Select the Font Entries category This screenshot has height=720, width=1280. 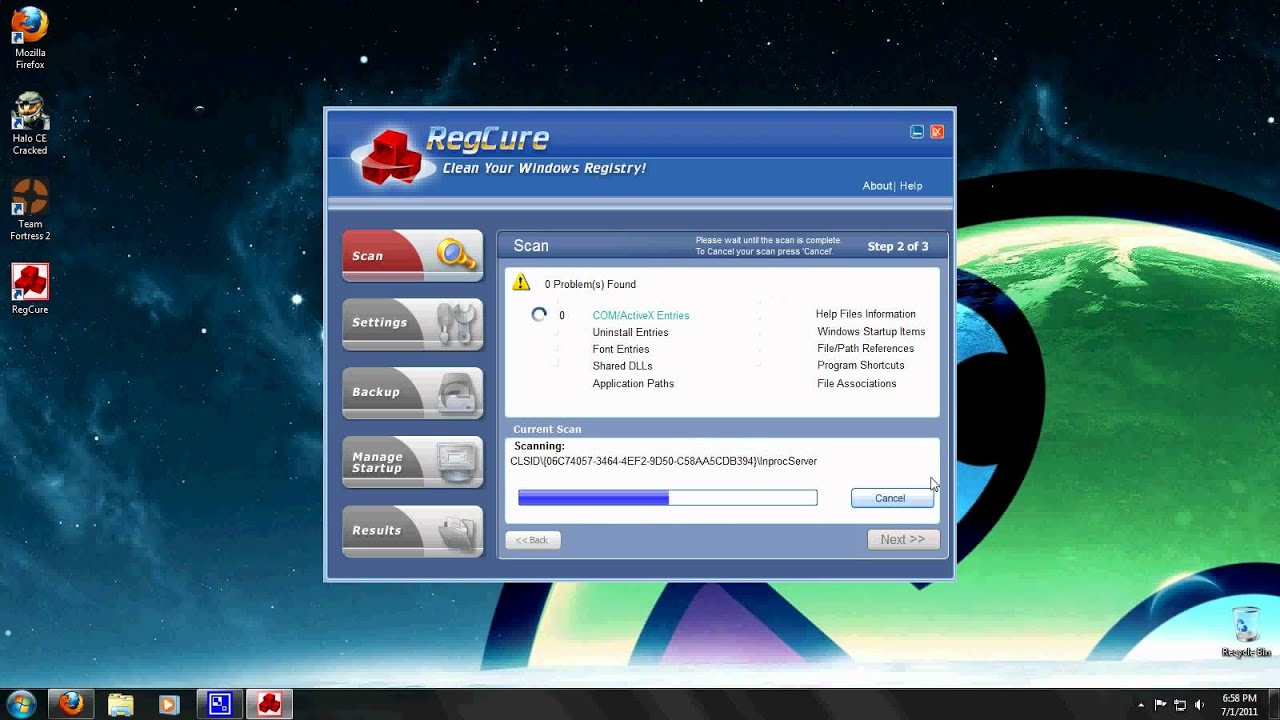(x=621, y=349)
